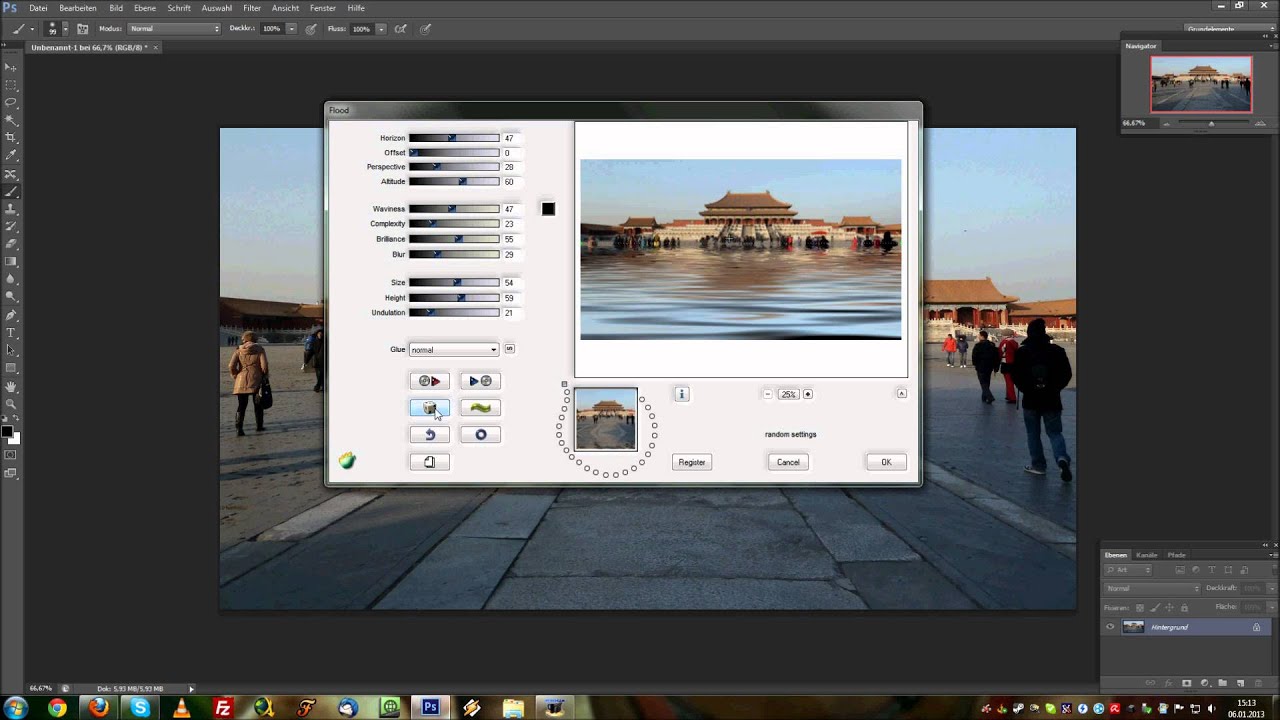Click the circle reset button in Flood
The width and height of the screenshot is (1280, 720).
point(480,435)
